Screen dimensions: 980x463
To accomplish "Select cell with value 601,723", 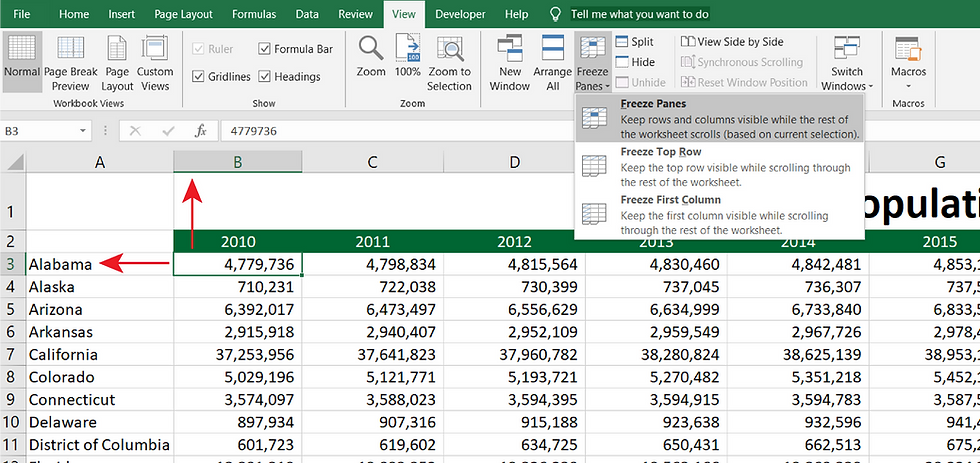I will (x=238, y=445).
